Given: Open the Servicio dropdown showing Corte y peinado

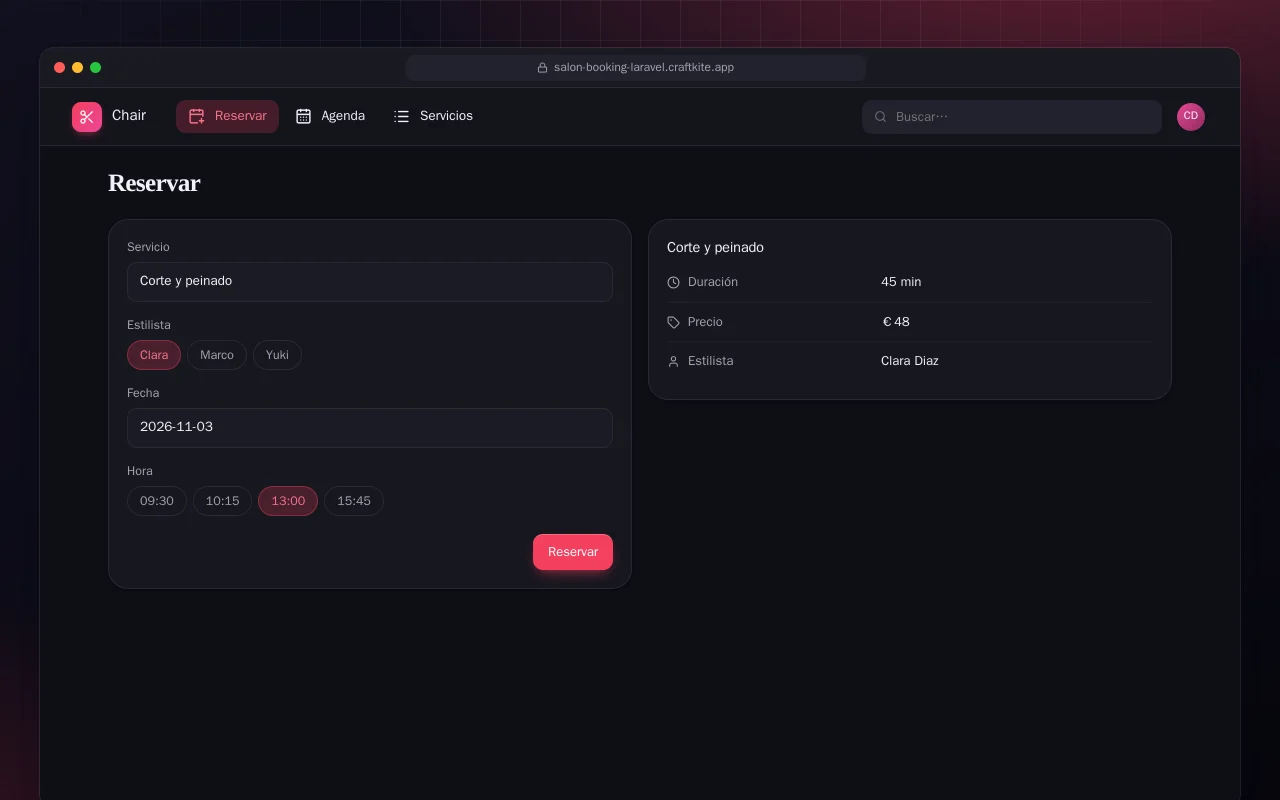Looking at the screenshot, I should pyautogui.click(x=370, y=282).
